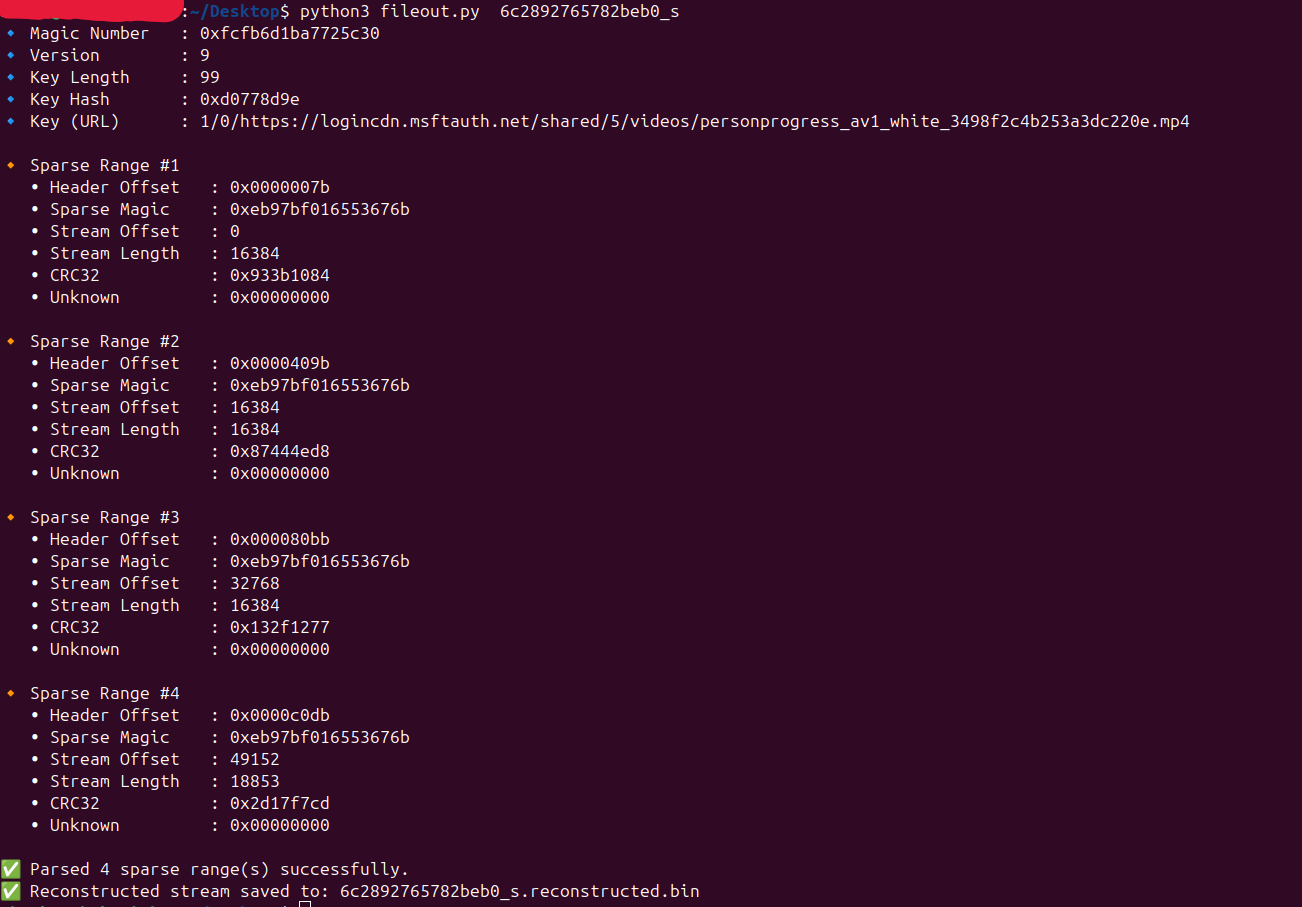Click the blue diamond beside Key Hash
This screenshot has width=1302, height=907.
point(10,100)
